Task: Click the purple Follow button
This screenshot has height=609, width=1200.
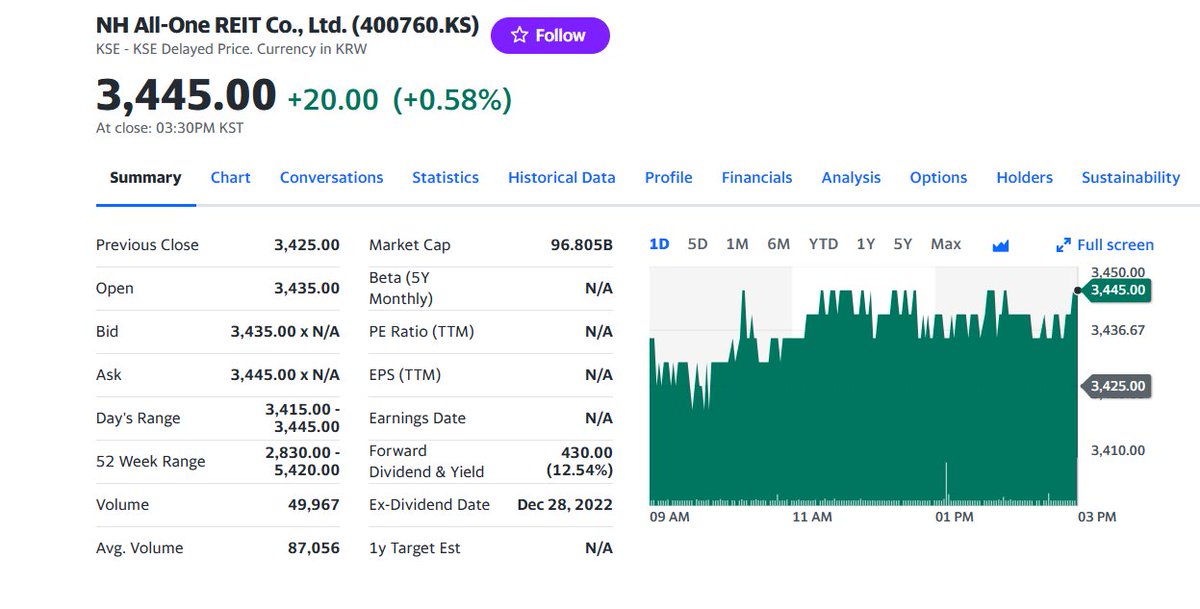Action: click(x=550, y=35)
